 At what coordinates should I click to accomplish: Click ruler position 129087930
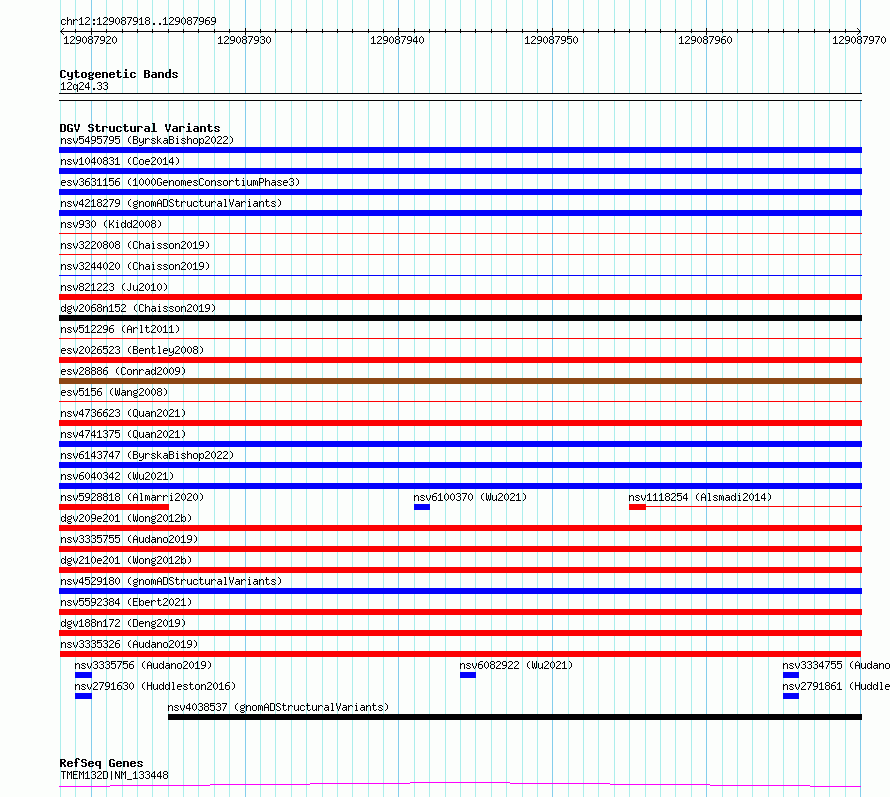point(244,40)
